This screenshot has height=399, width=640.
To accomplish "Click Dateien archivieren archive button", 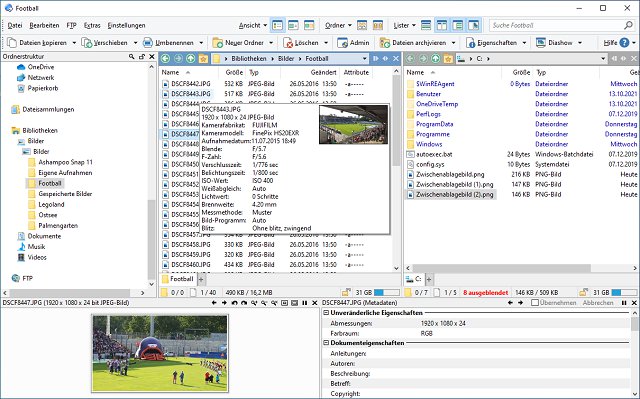I will click(x=413, y=42).
